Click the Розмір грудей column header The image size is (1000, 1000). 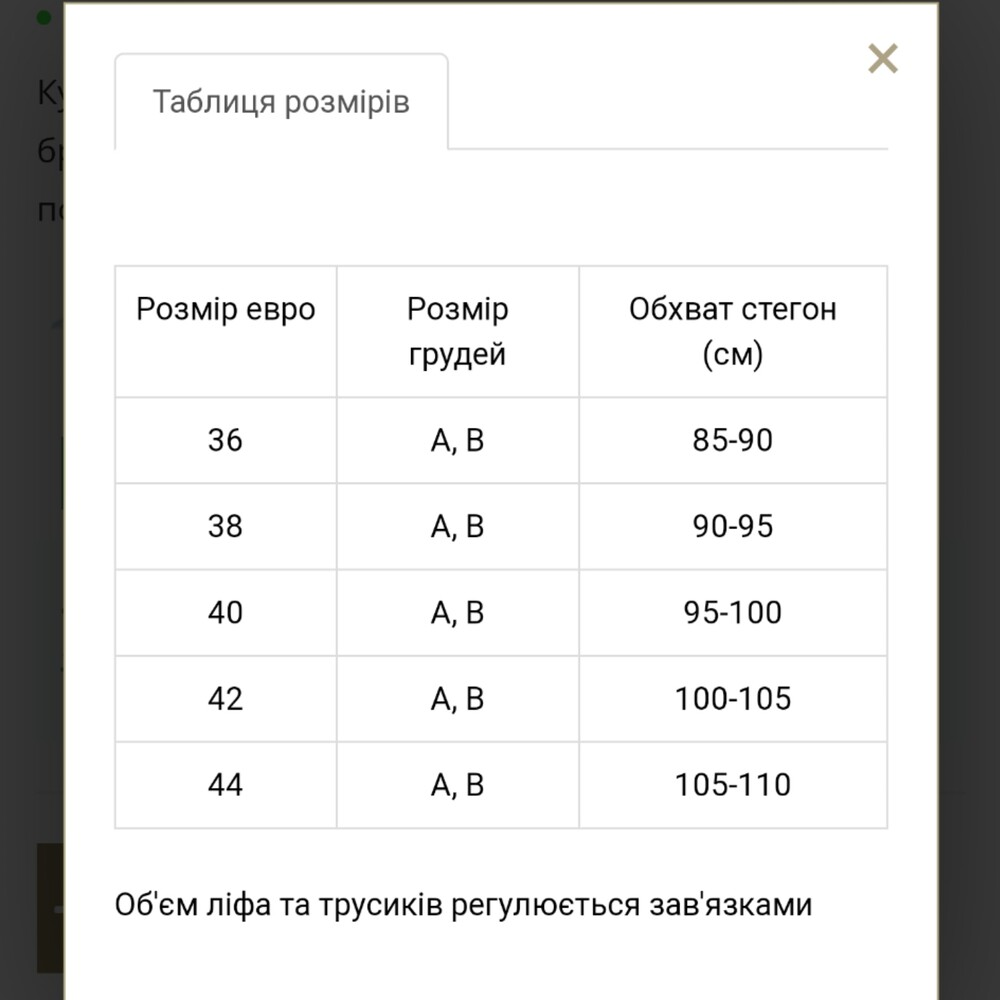(x=457, y=332)
